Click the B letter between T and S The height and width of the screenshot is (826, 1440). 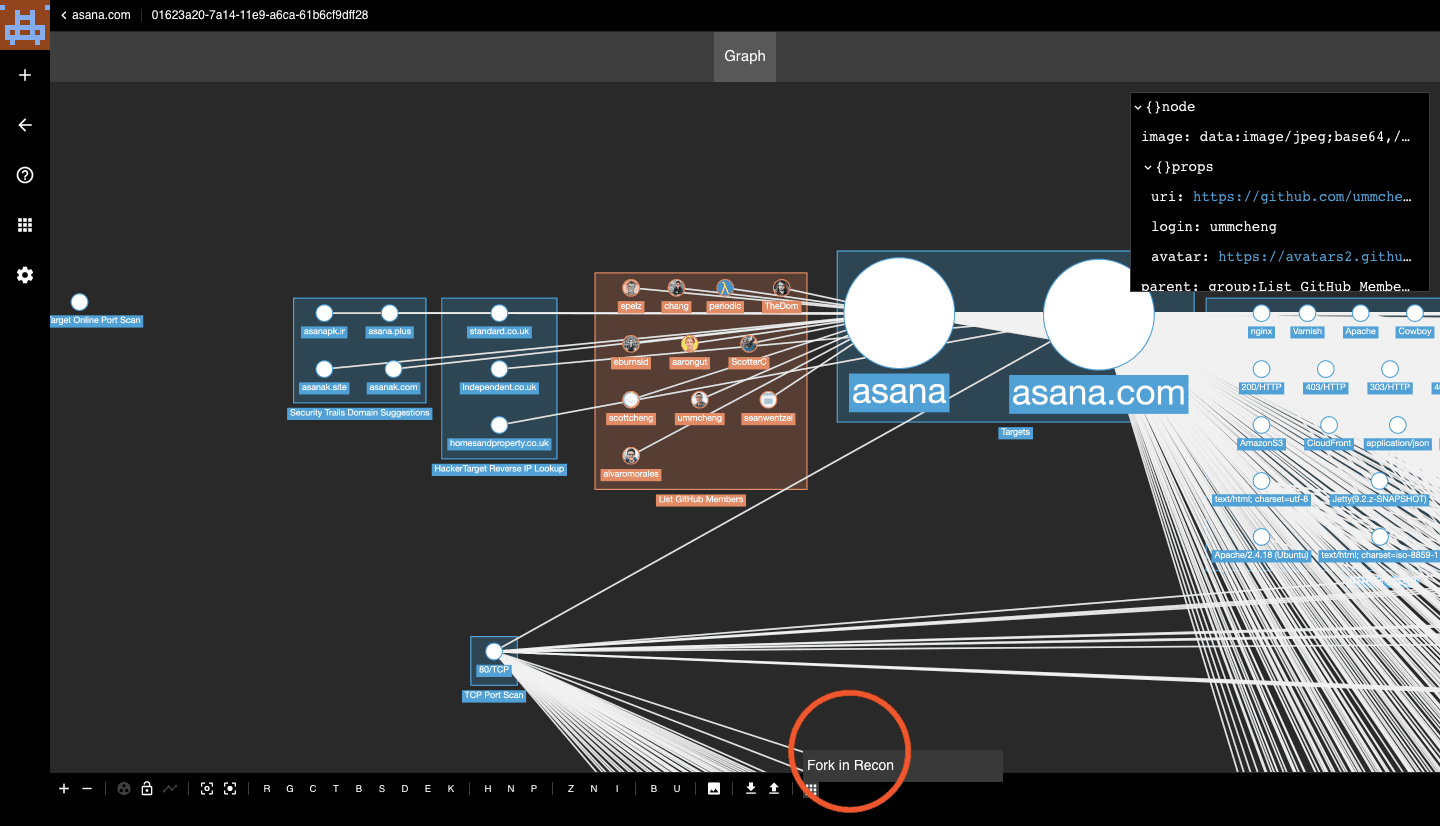click(x=359, y=789)
